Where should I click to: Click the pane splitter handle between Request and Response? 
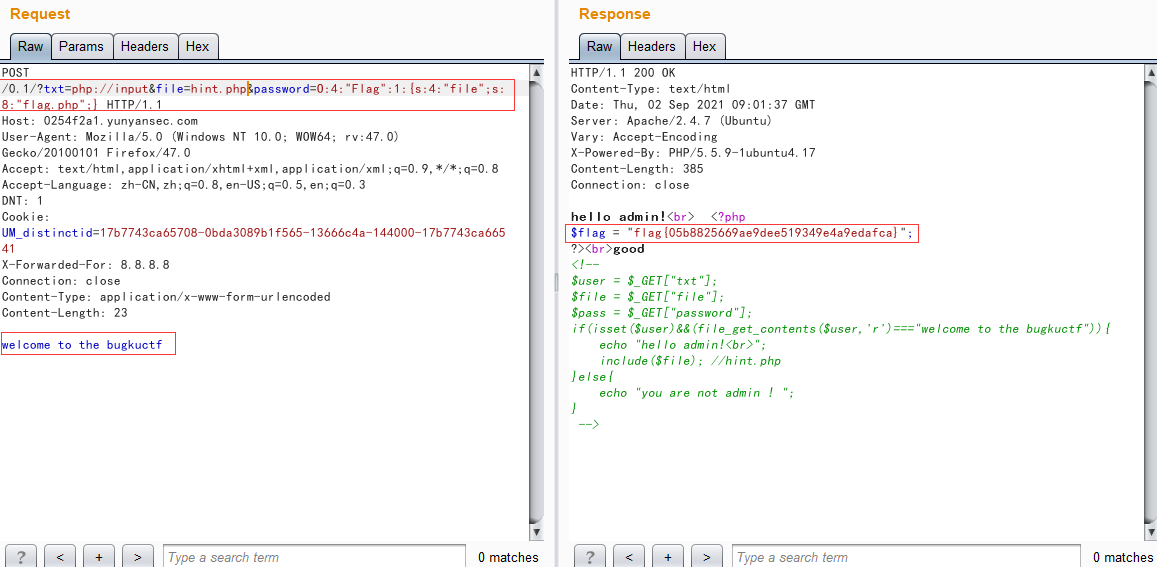pos(557,281)
